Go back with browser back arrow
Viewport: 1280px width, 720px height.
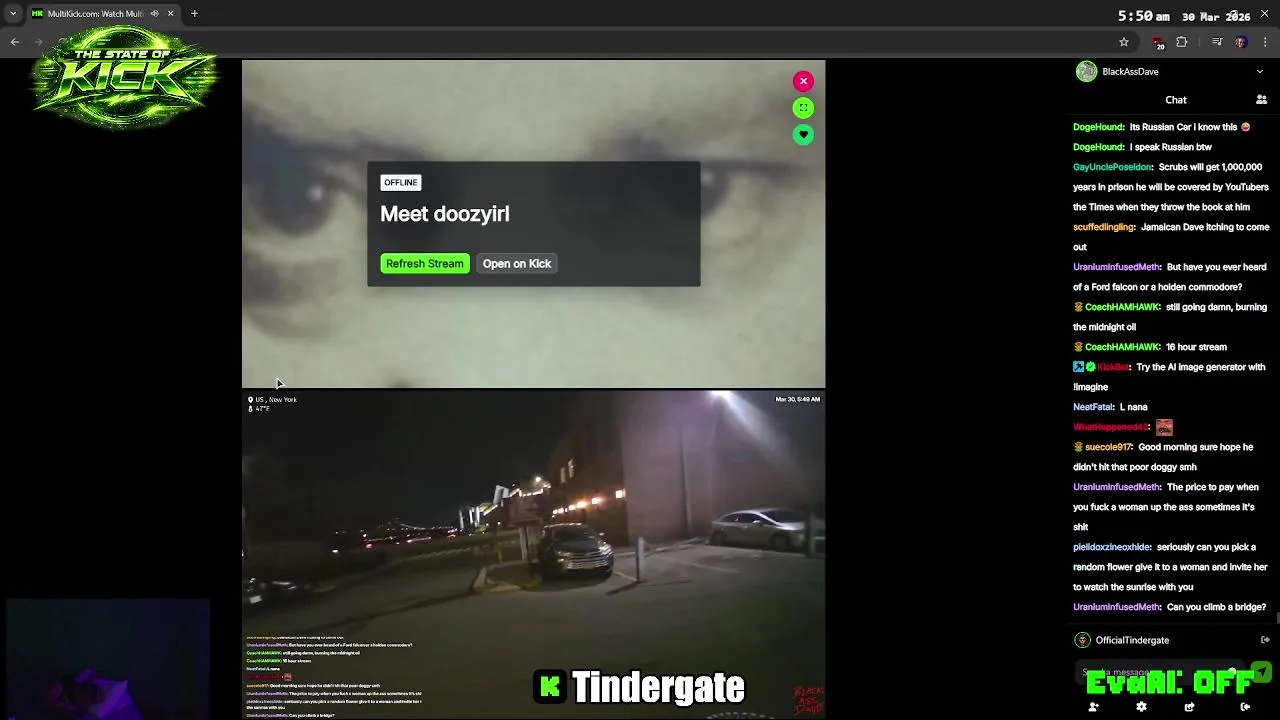15,42
